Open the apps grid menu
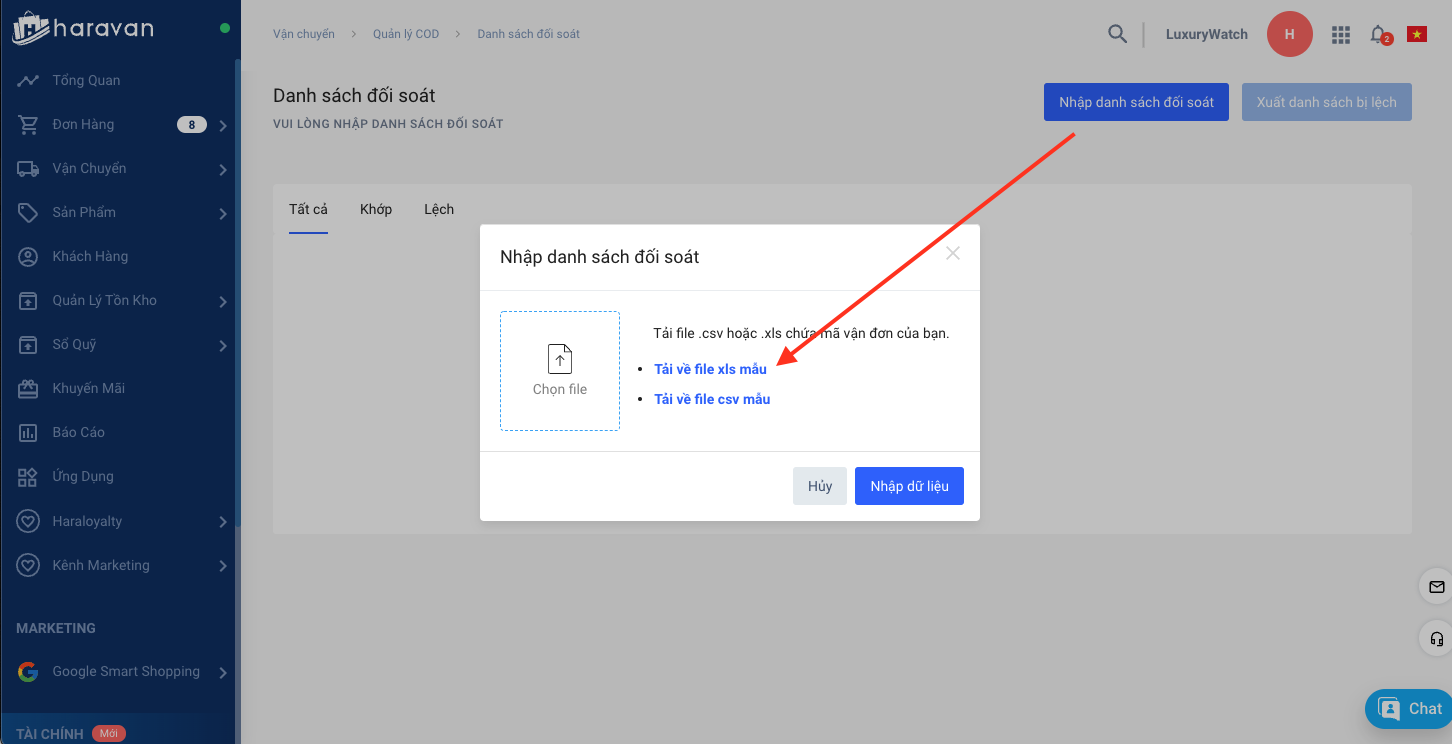This screenshot has width=1452, height=744. (1341, 35)
